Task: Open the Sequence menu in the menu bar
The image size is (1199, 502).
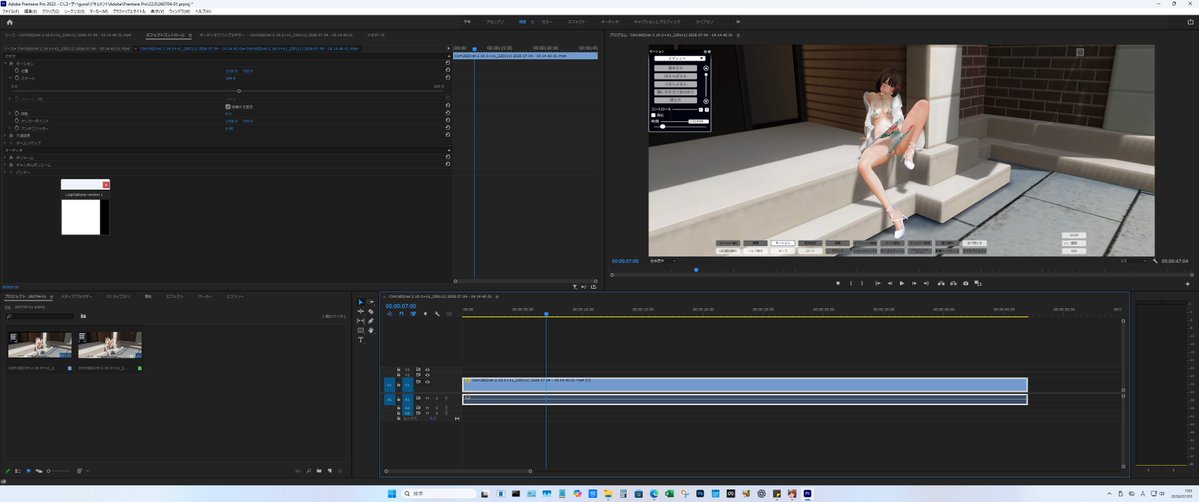Action: pyautogui.click(x=75, y=11)
